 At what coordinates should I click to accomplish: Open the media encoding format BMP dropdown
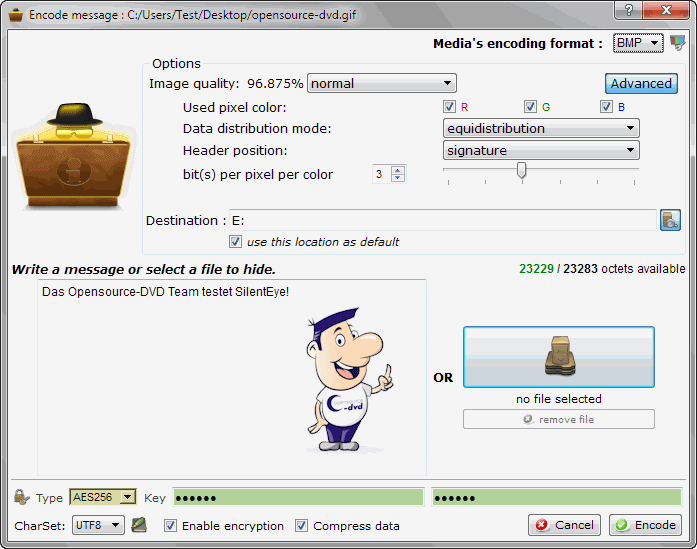click(638, 43)
